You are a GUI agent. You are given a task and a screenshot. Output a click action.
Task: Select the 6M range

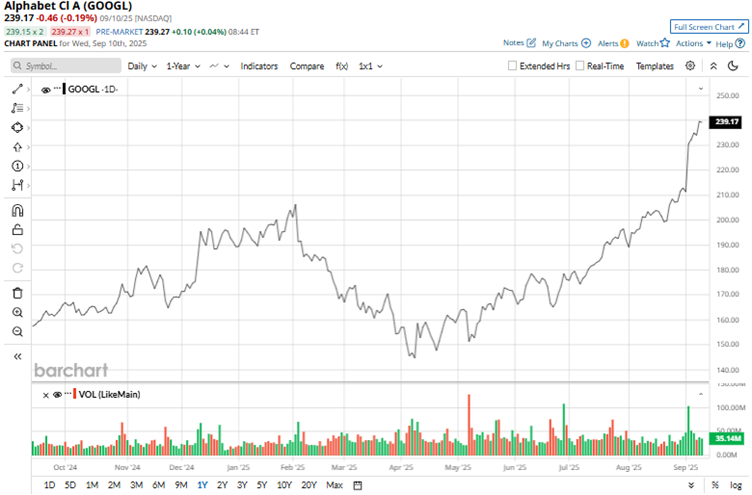tap(159, 485)
